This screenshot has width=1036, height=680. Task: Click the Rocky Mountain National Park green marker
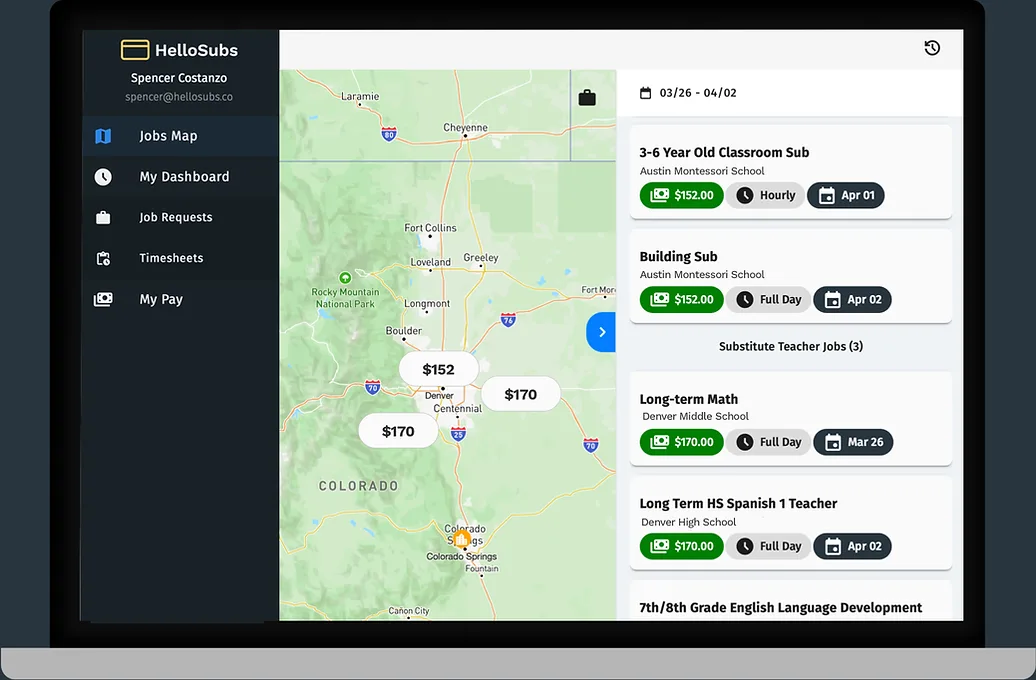[x=345, y=278]
